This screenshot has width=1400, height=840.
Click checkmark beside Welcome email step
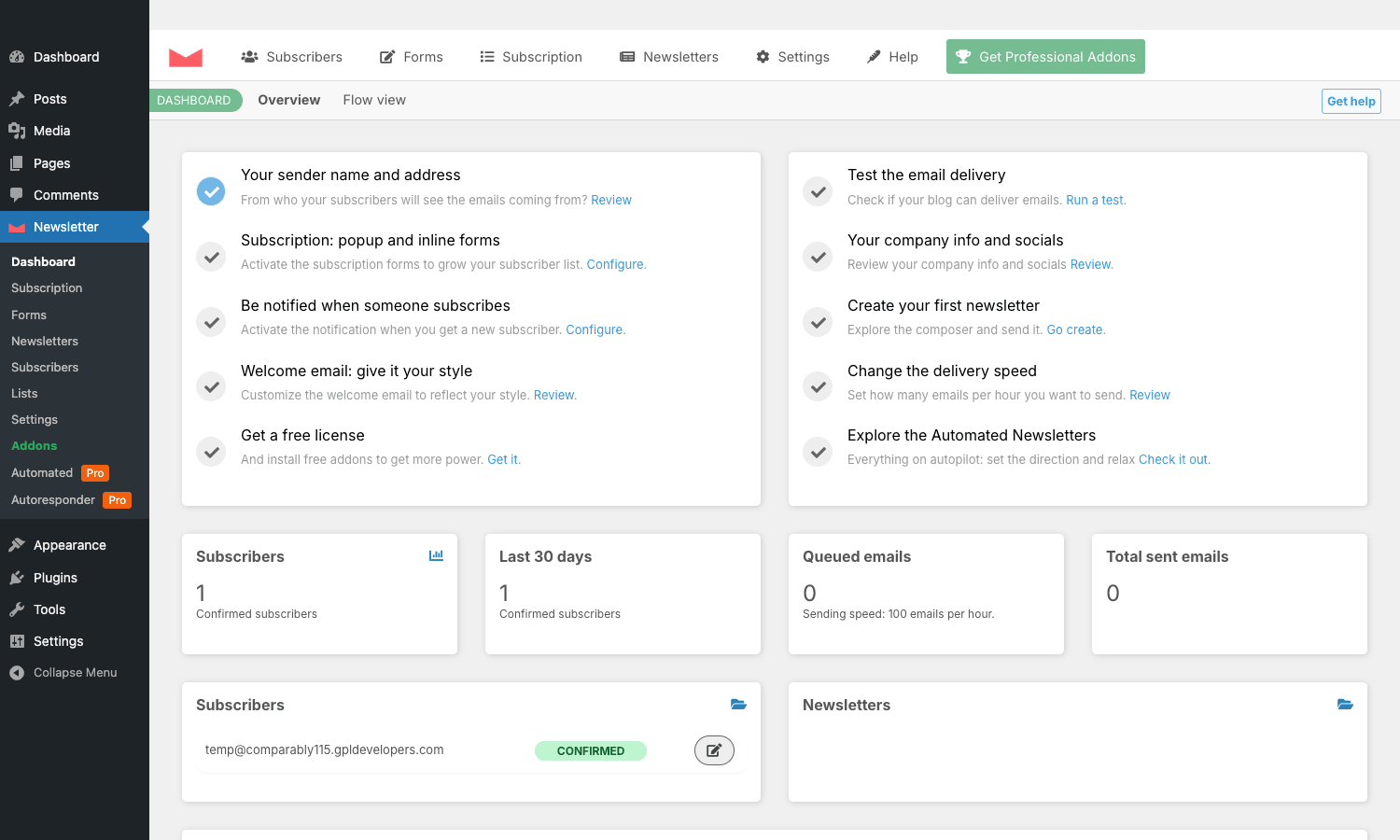(211, 386)
